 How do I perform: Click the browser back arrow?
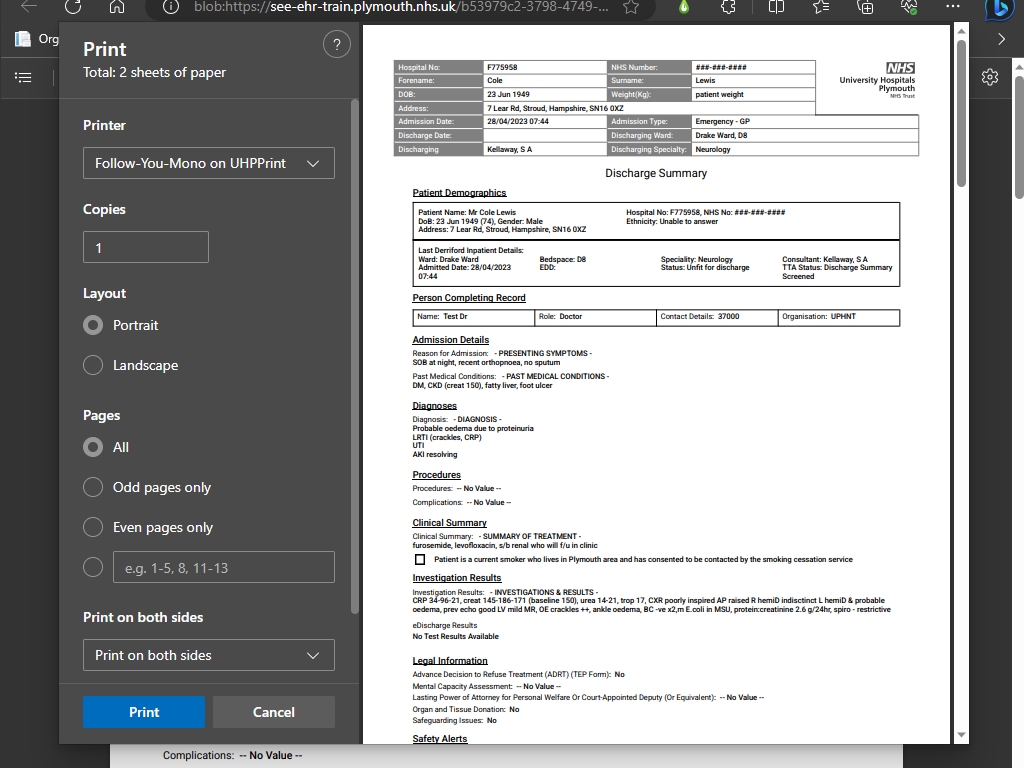tap(29, 7)
